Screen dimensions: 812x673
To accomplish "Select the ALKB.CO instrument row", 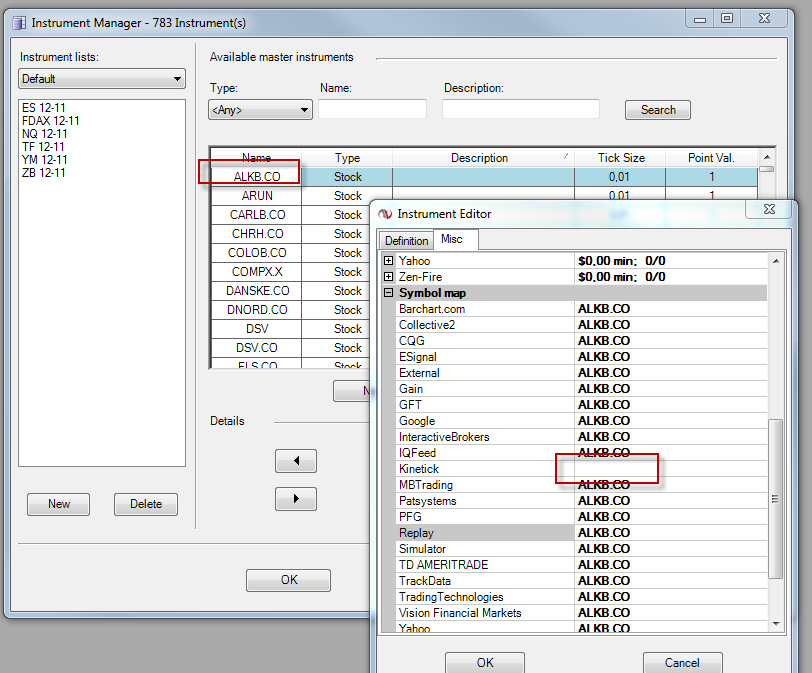I will coord(484,177).
